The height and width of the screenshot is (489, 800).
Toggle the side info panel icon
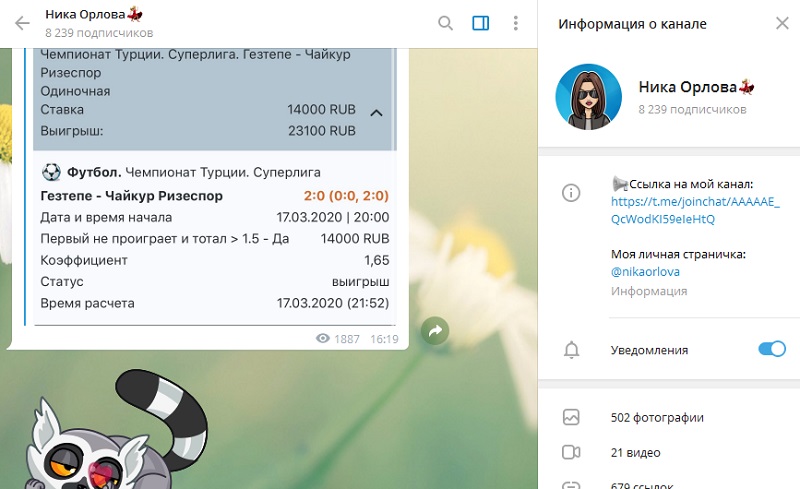tap(480, 23)
